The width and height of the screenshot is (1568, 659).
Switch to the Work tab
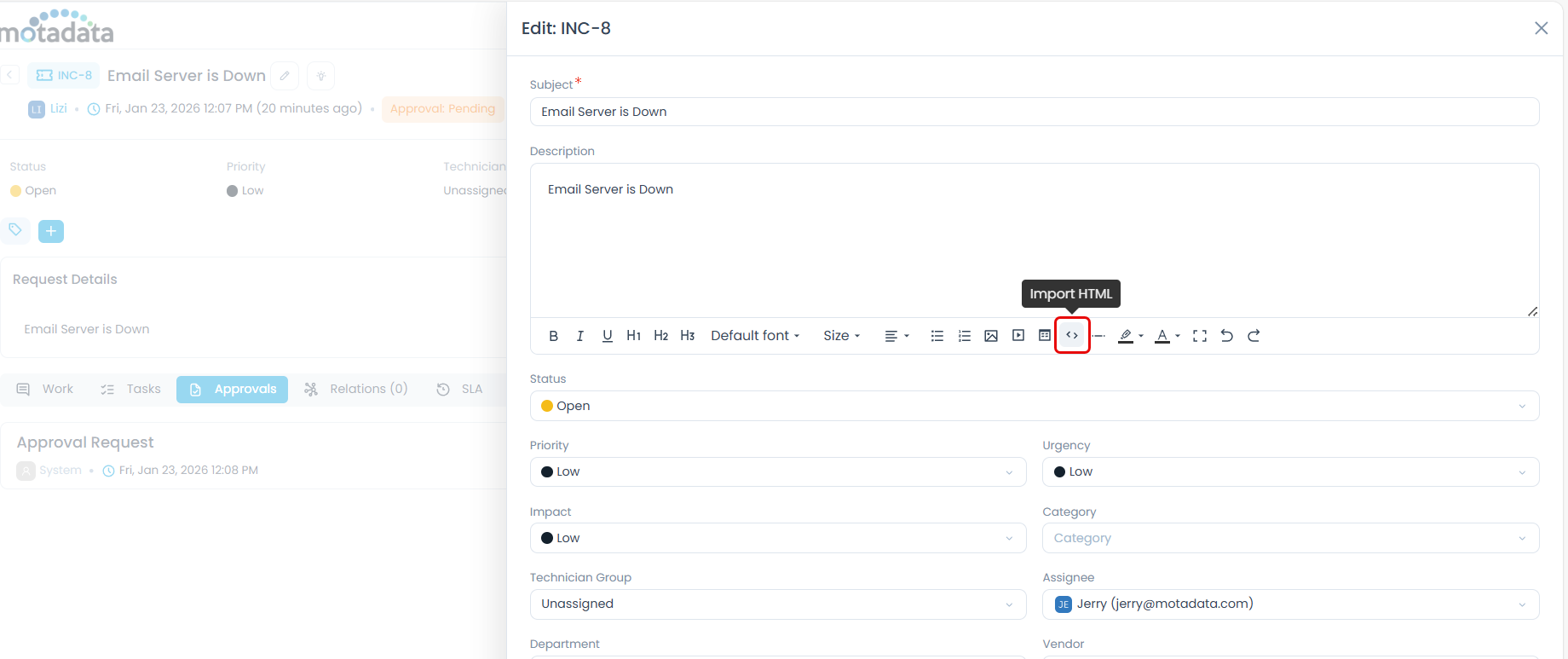pos(46,389)
